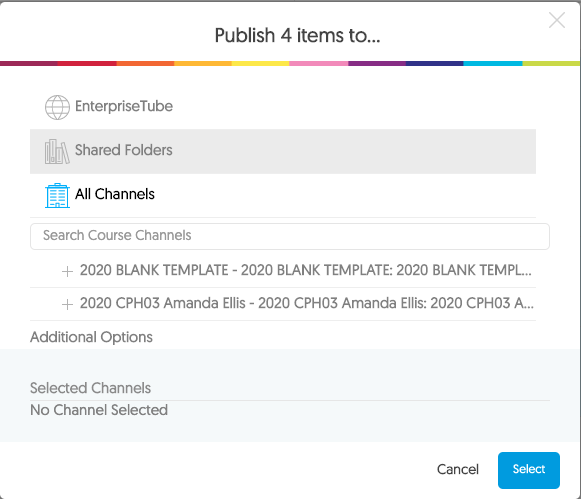
Task: Select the 2020 BLANK TEMPLATE channel name
Action: pyautogui.click(x=306, y=270)
